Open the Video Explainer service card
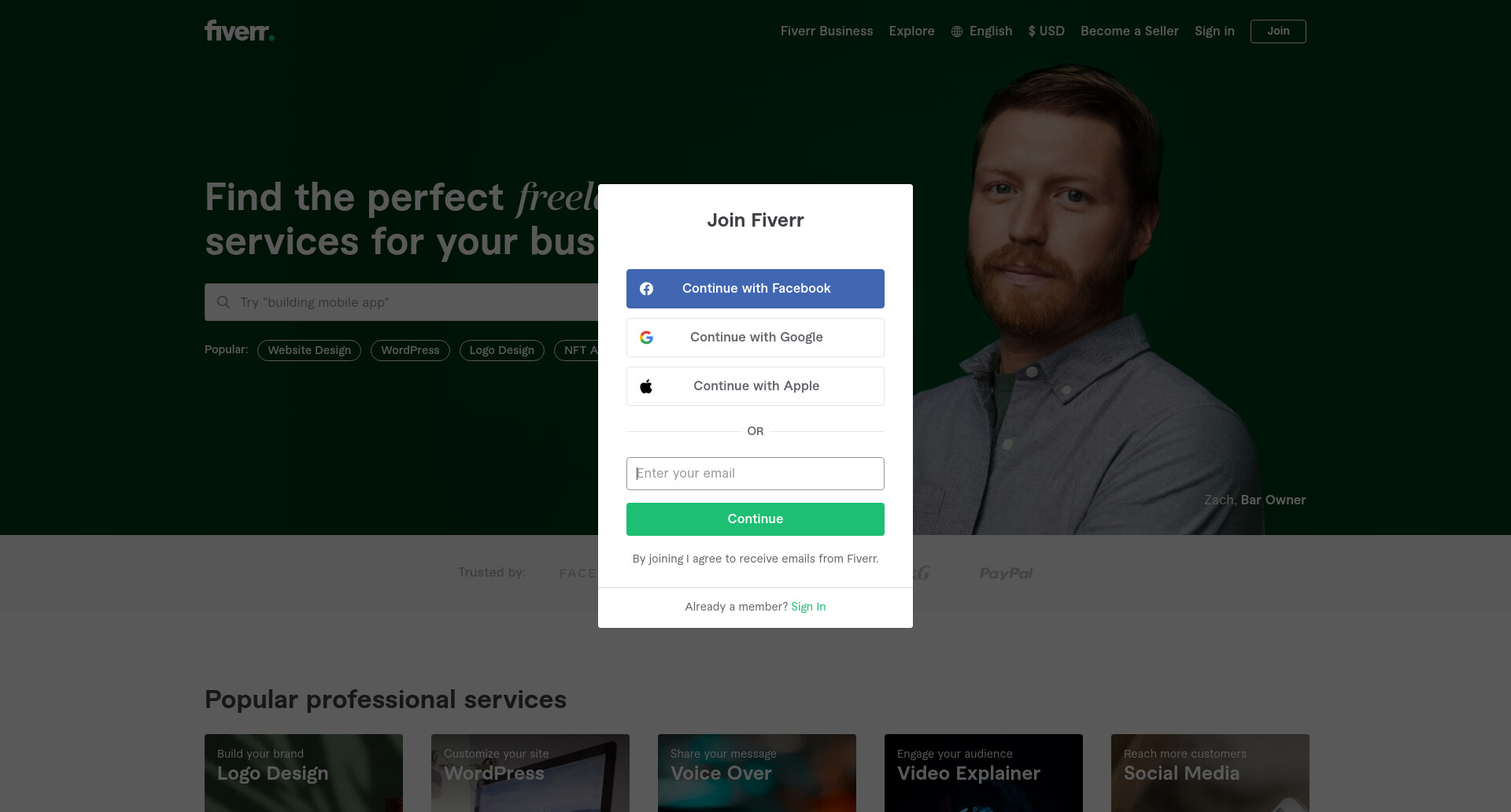 (984, 773)
